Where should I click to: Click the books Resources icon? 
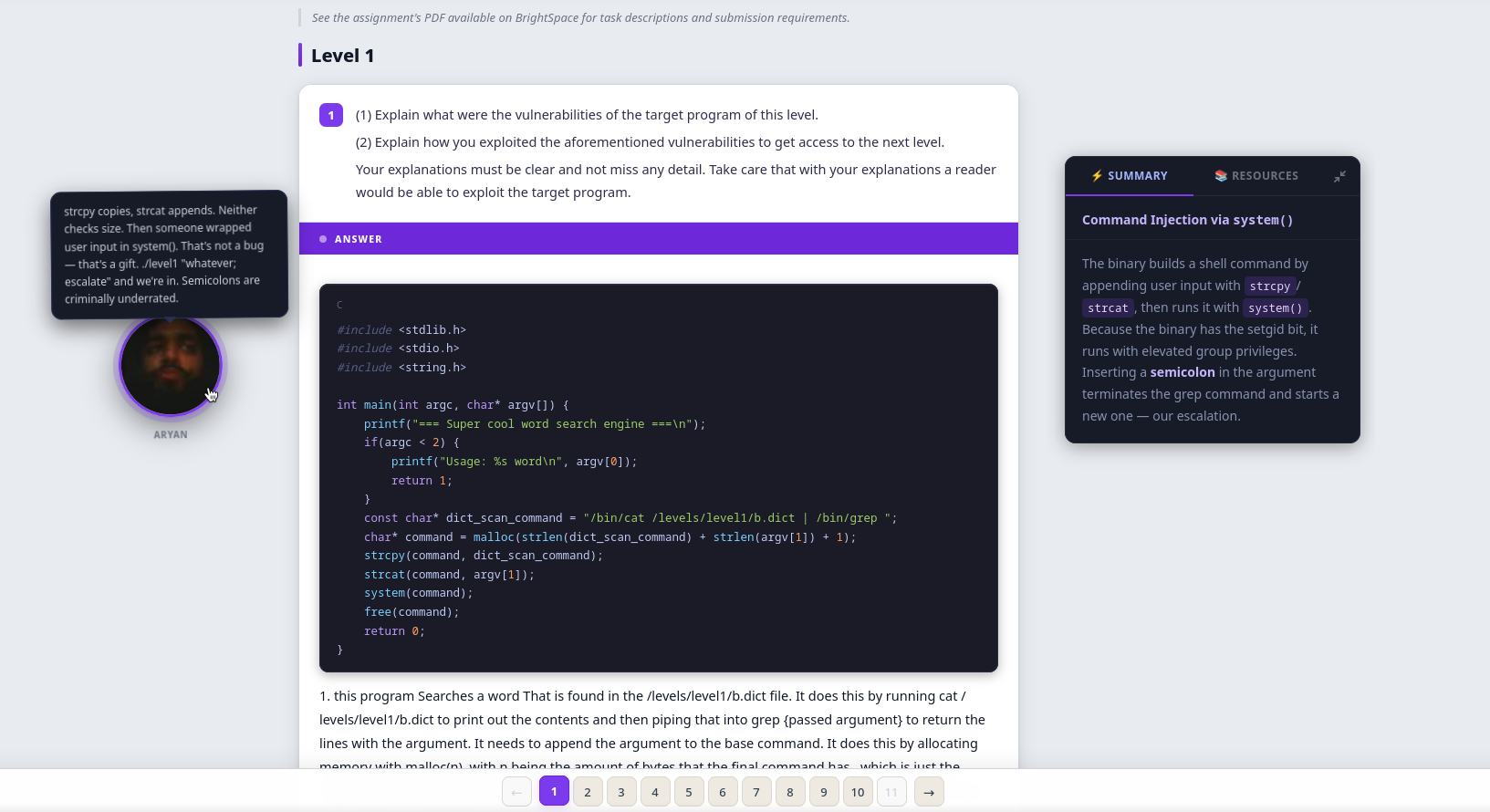(1220, 176)
